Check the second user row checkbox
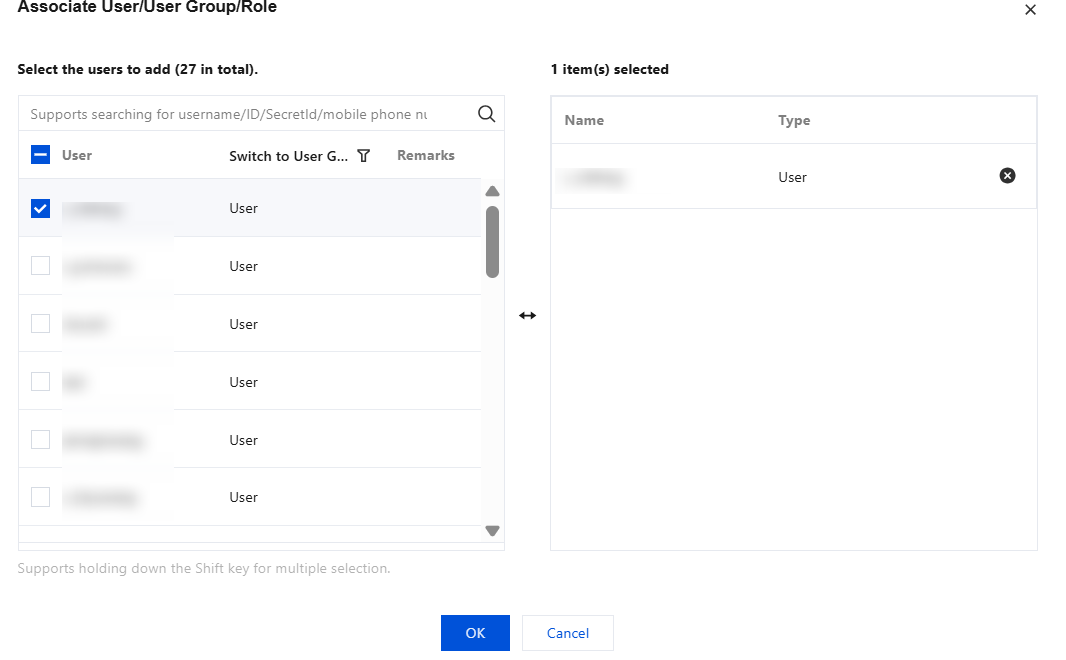1066x660 pixels. (41, 266)
